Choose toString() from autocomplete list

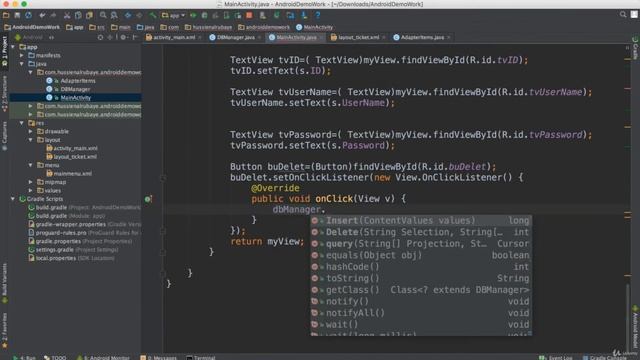coord(420,278)
